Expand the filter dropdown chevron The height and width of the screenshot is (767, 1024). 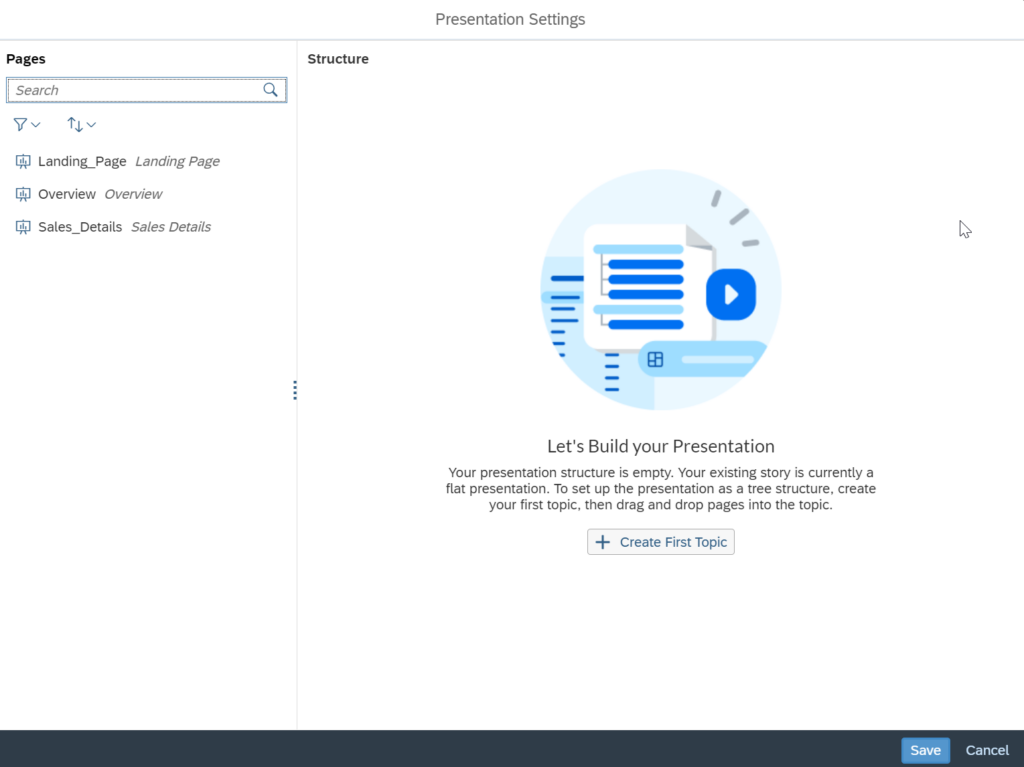36,125
